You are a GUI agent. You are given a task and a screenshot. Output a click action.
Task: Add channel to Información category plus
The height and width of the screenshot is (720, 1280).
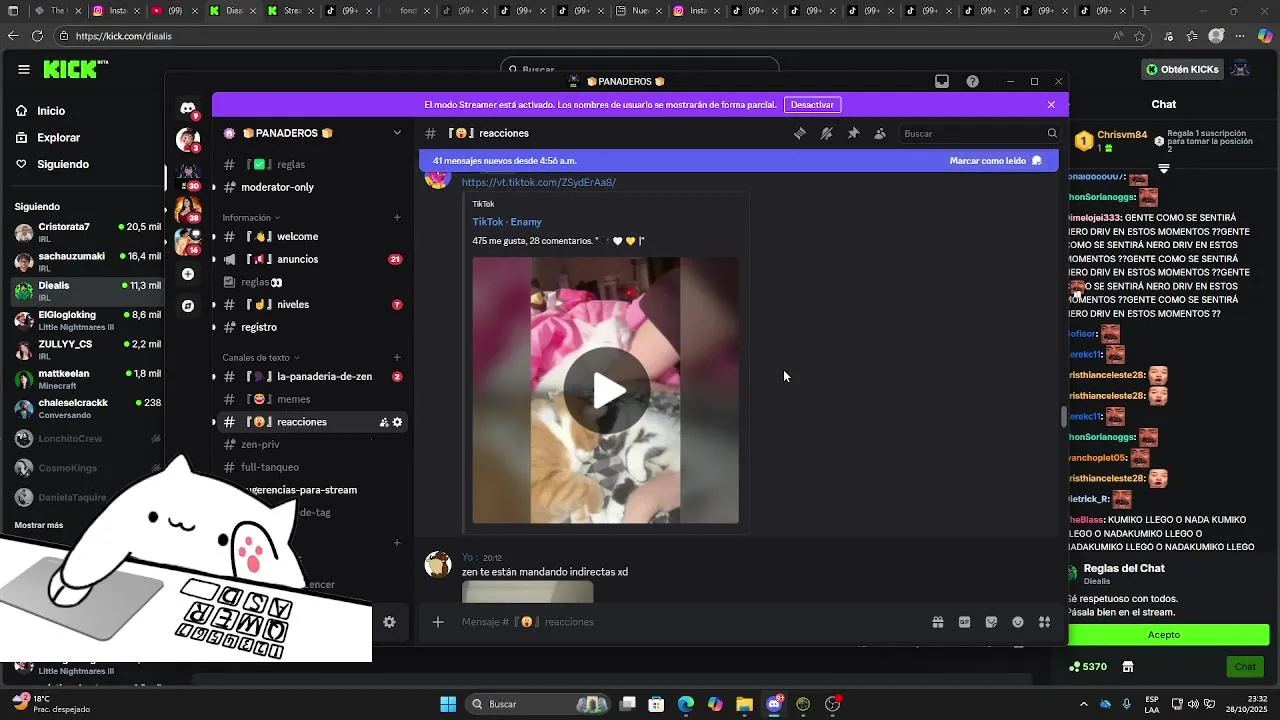(397, 217)
